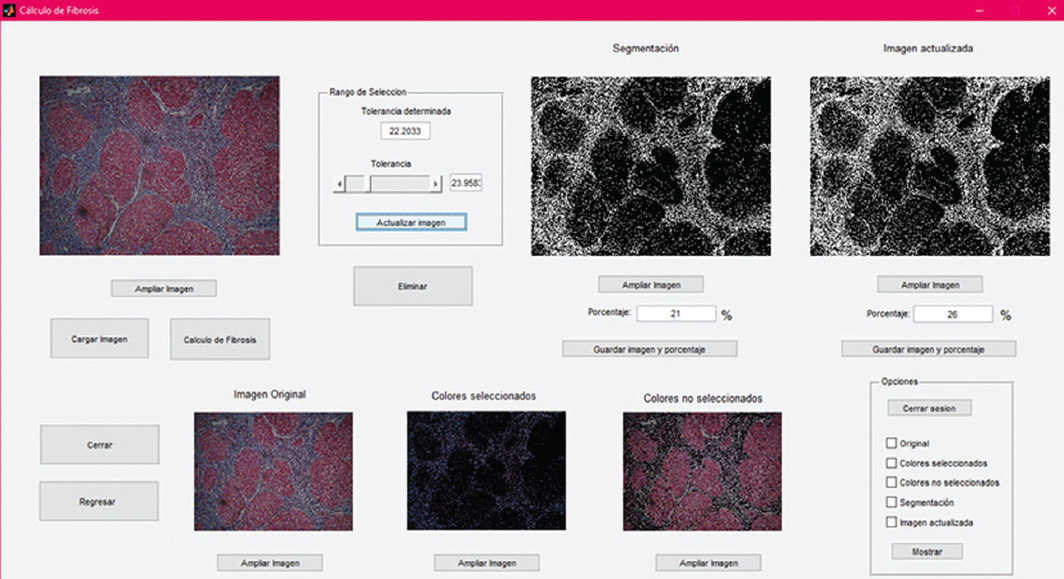The image size is (1064, 579).
Task: Toggle the Imagen actualizada checkbox
Action: pyautogui.click(x=891, y=522)
